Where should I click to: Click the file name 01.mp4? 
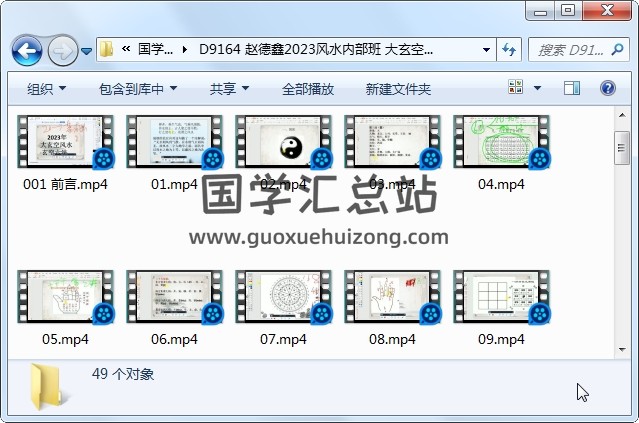click(174, 184)
